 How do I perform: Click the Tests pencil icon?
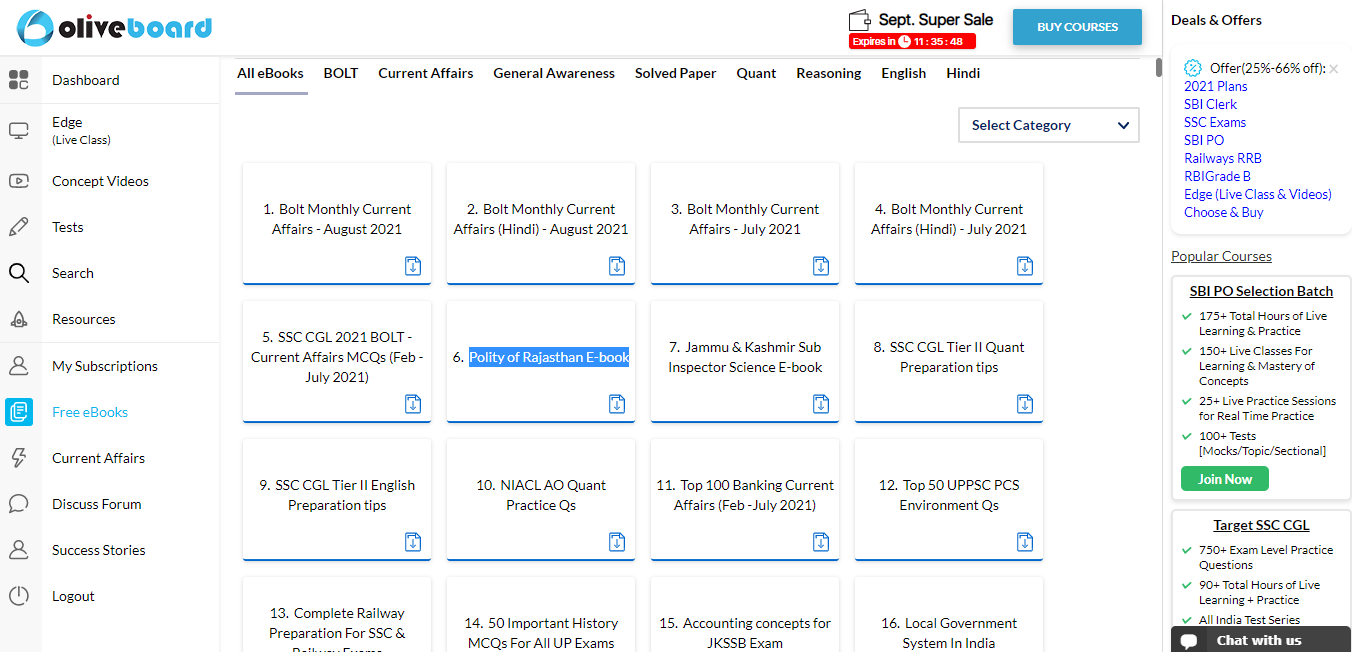19,227
